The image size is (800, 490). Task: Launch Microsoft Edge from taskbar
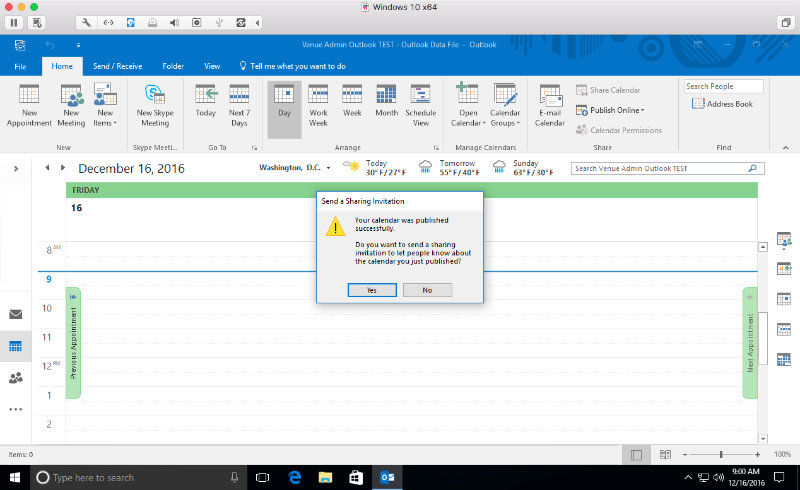pos(294,478)
